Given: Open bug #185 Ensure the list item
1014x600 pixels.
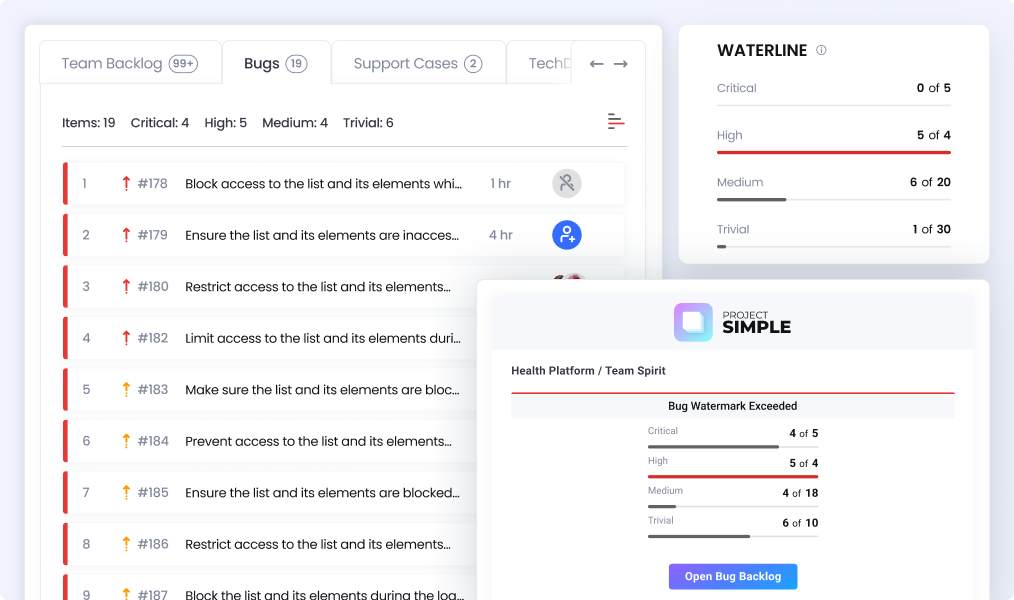Looking at the screenshot, I should [x=322, y=493].
